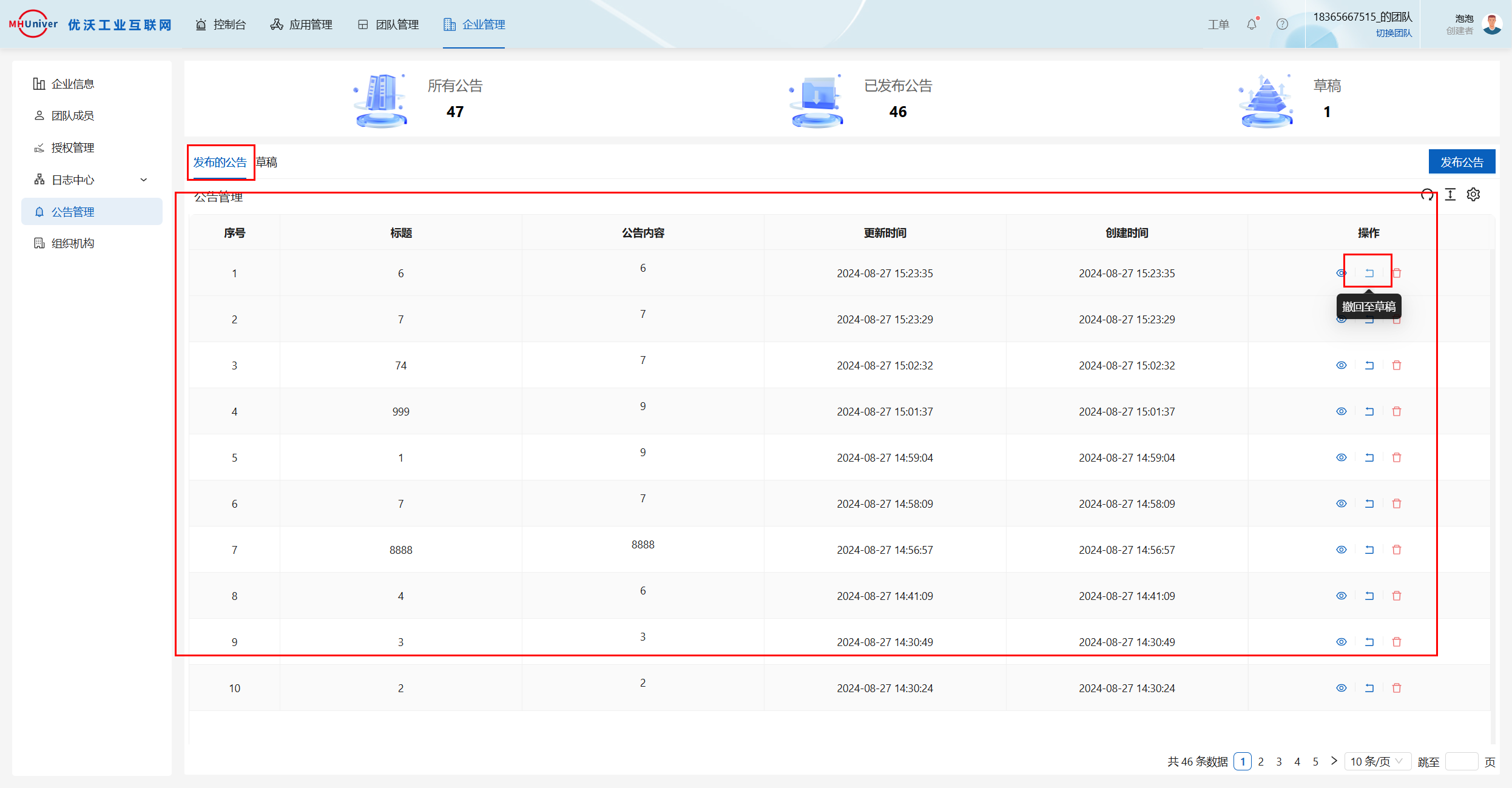The image size is (1512, 788).
Task: Click the table refresh icon
Action: coord(1427,195)
